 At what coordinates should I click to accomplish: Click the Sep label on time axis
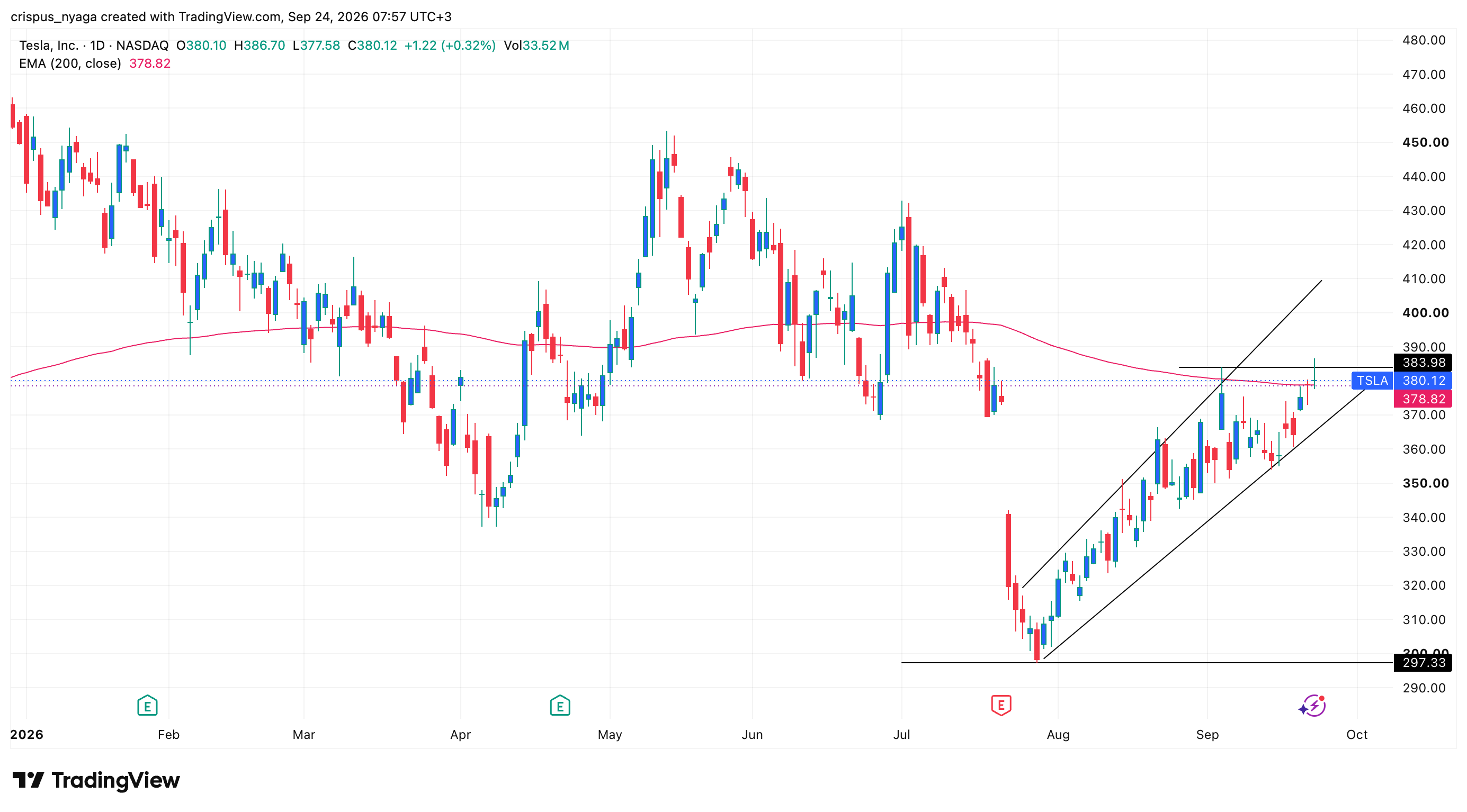(x=1207, y=734)
